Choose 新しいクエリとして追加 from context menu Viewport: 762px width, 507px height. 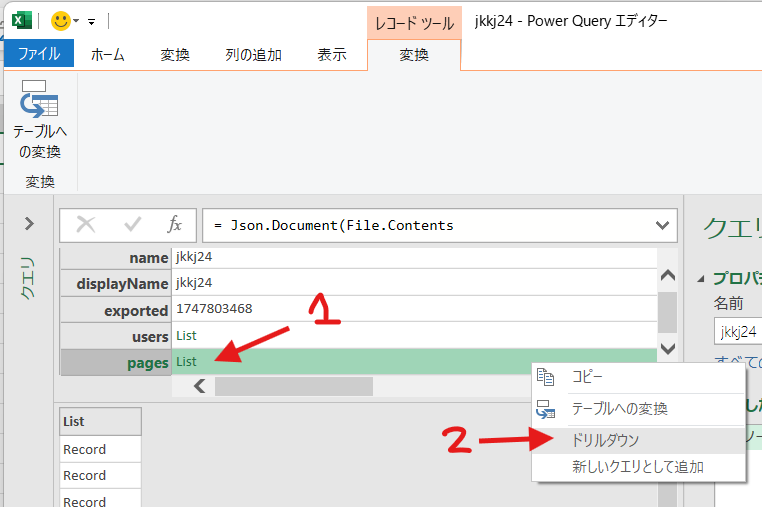pos(639,467)
